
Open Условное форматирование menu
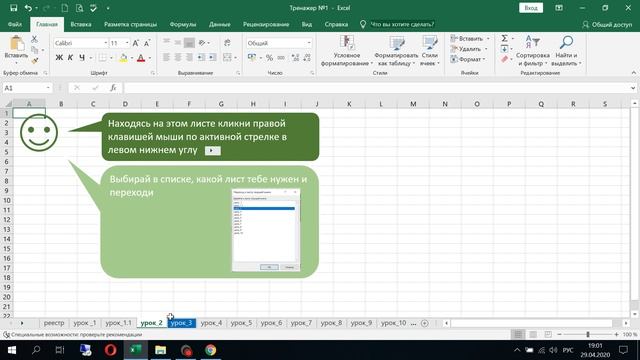pyautogui.click(x=346, y=51)
